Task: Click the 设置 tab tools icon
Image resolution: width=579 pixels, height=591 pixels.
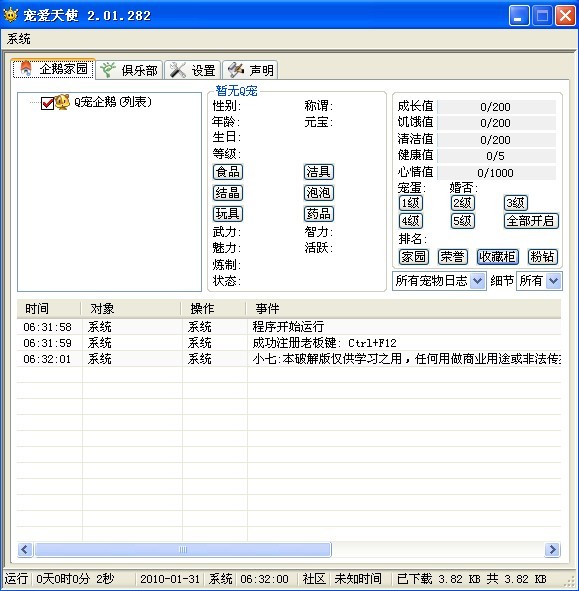Action: 178,70
